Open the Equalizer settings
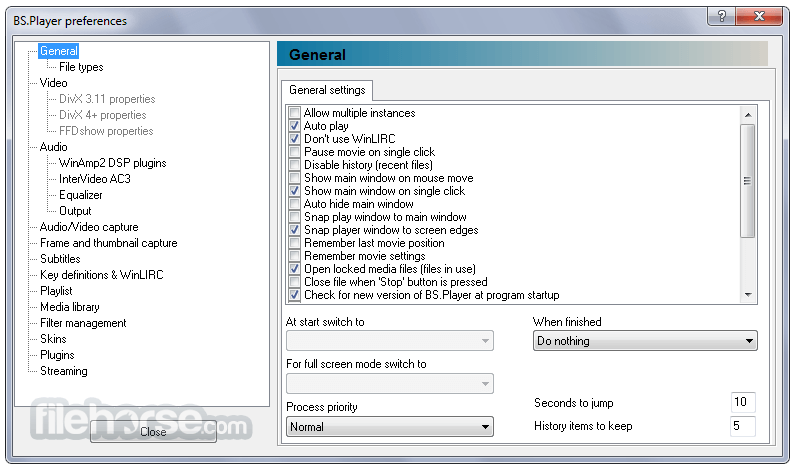This screenshot has height=470, width=794. (81, 195)
